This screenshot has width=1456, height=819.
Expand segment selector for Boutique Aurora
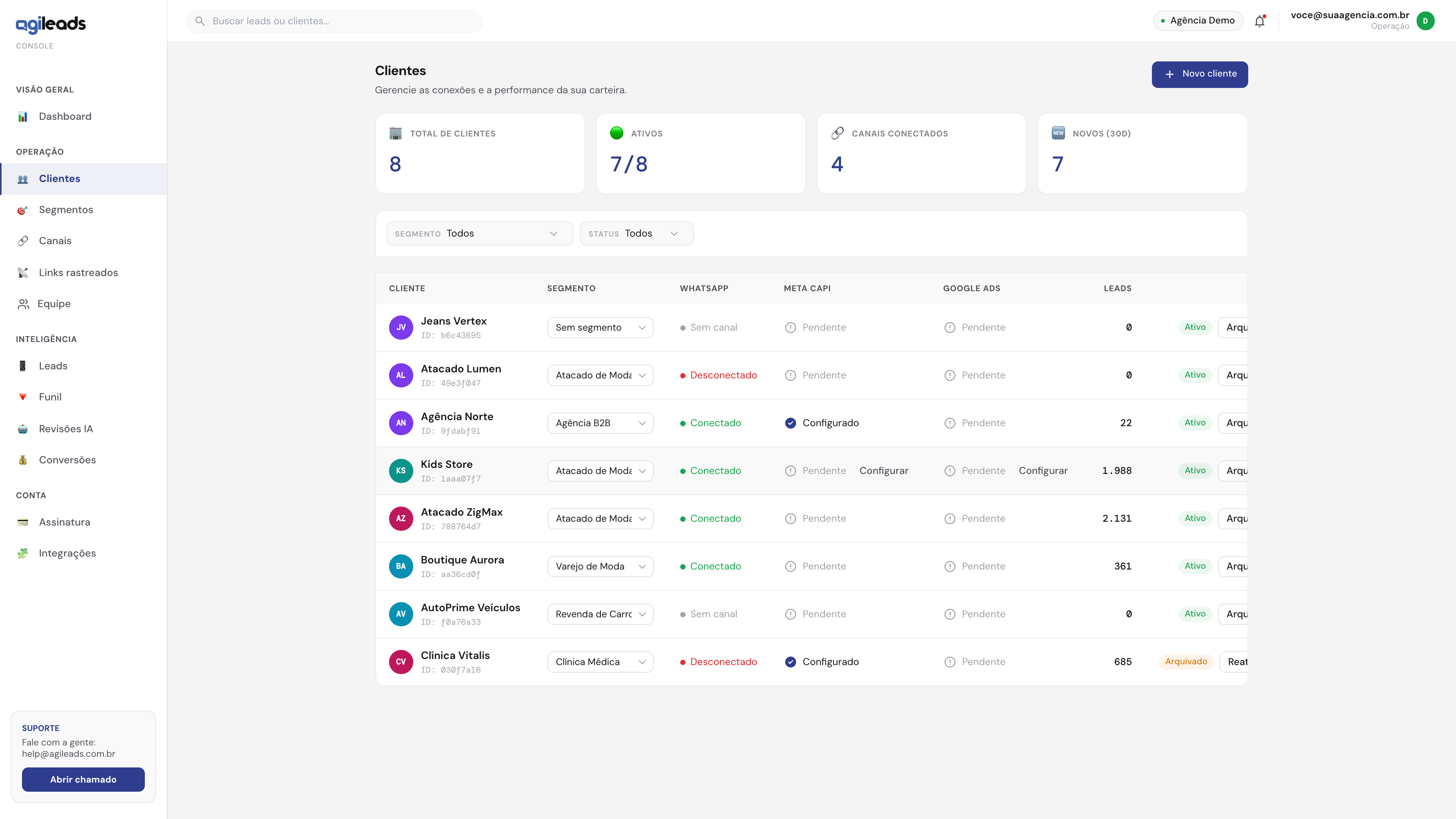600,566
